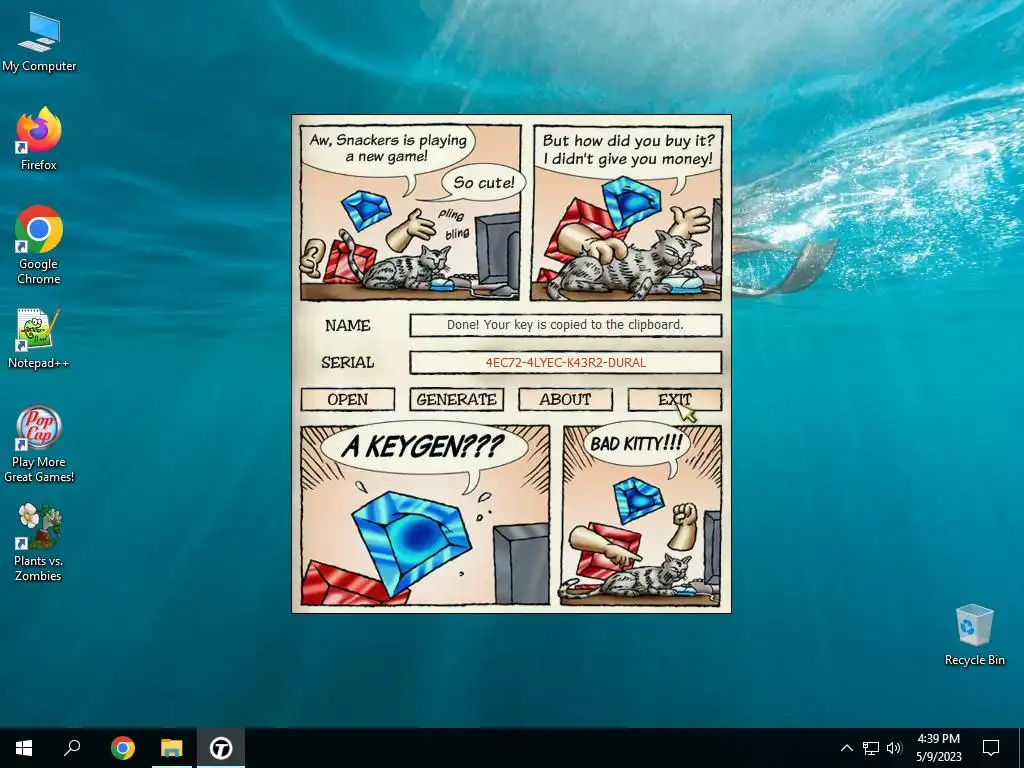Click the volume speaker tray icon
This screenshot has height=768, width=1024.
[894, 748]
